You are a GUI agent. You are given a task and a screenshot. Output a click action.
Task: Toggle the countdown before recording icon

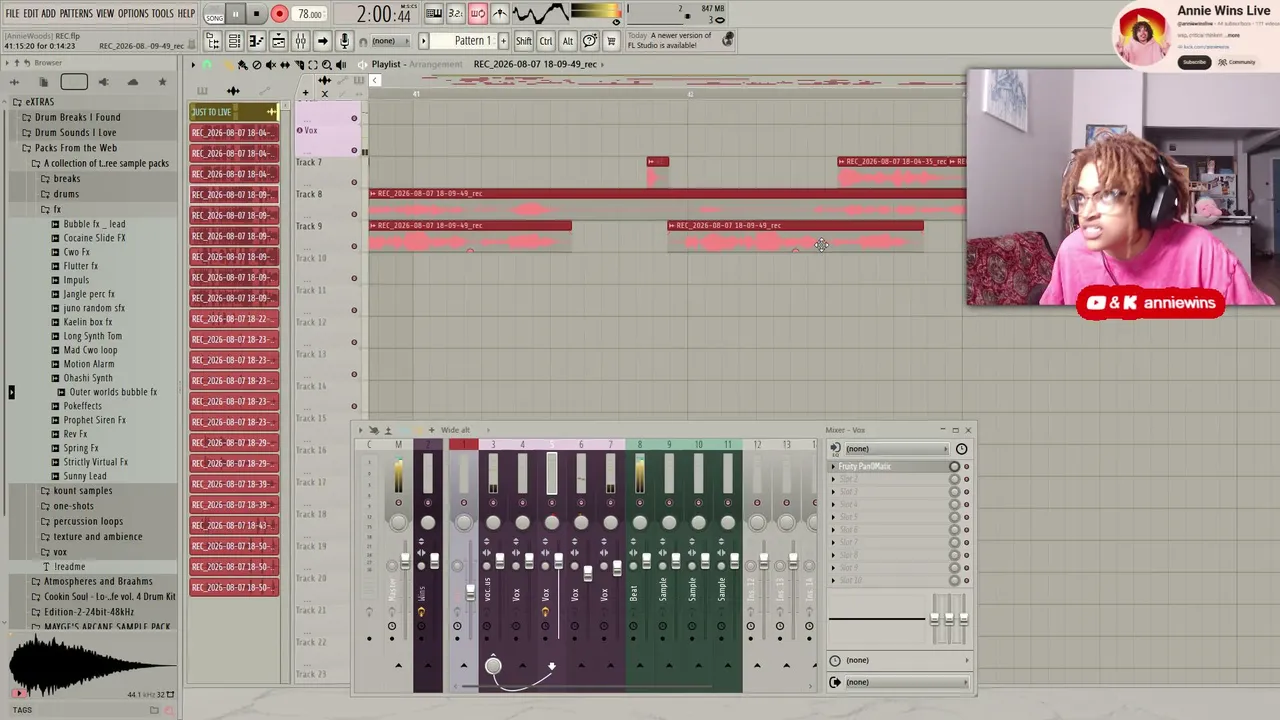coord(456,13)
